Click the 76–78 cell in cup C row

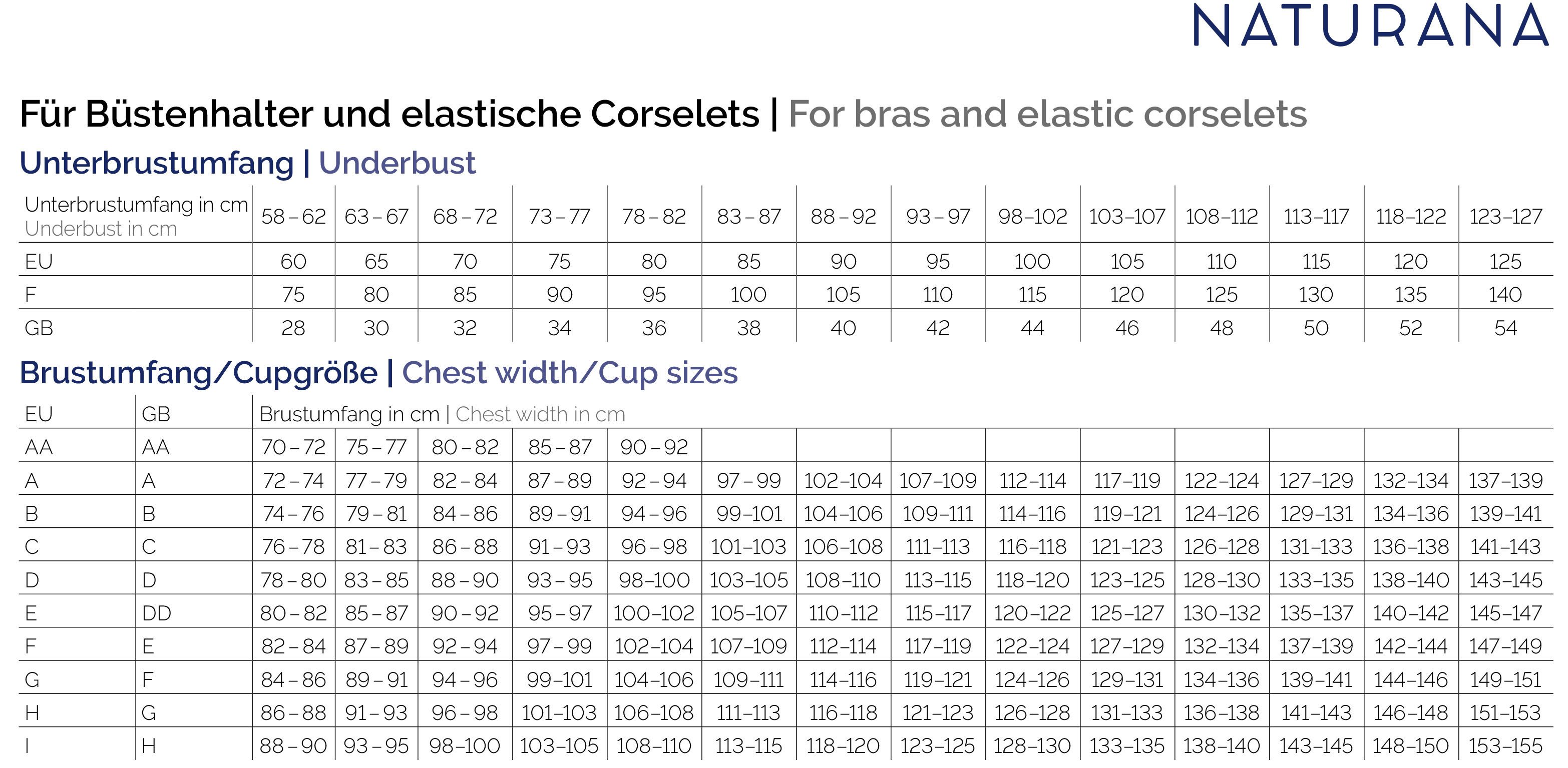pos(293,547)
